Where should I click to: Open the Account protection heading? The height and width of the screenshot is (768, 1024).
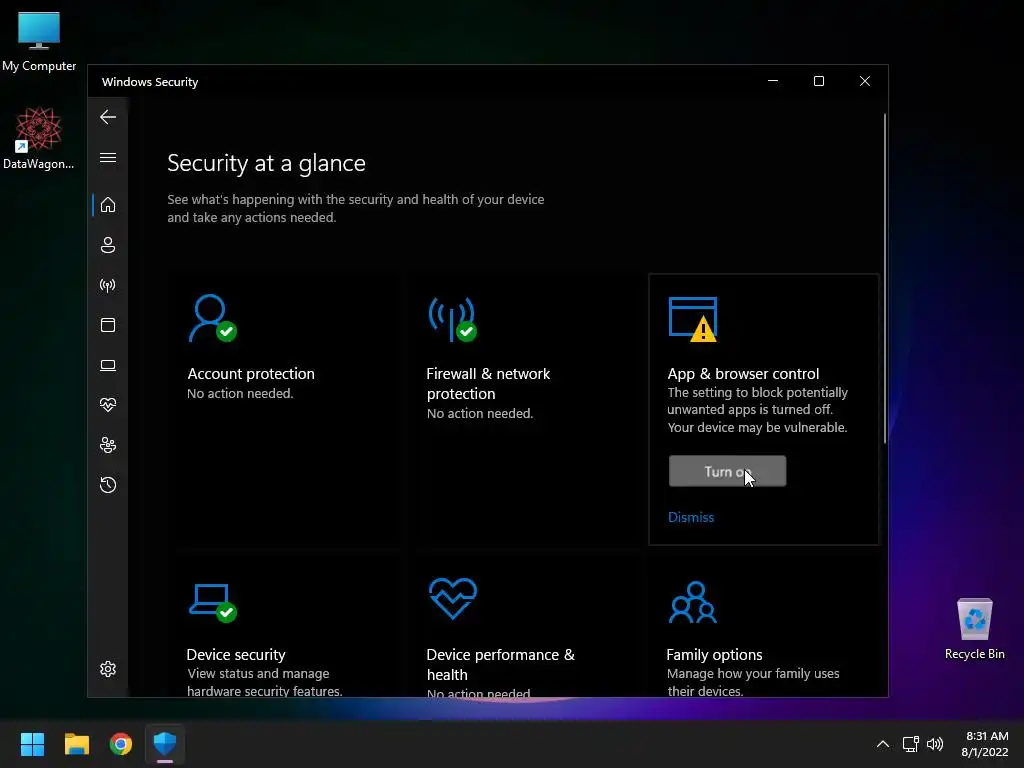point(251,374)
